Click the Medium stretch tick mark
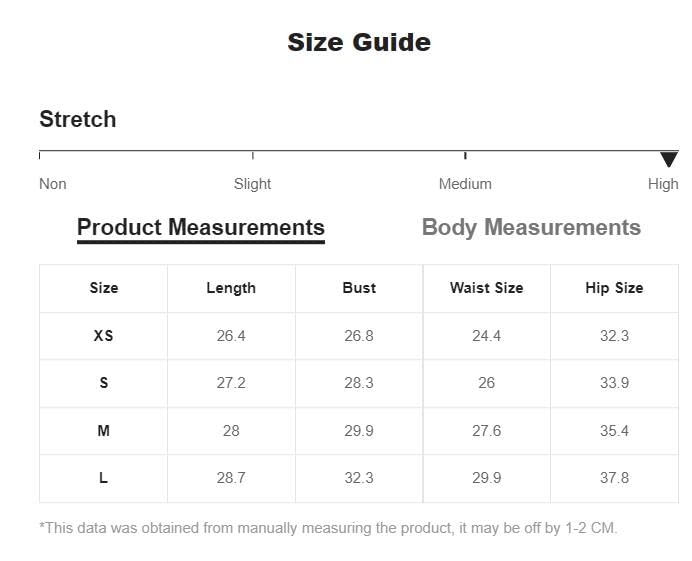Viewport: 692px width, 561px height. [465, 155]
